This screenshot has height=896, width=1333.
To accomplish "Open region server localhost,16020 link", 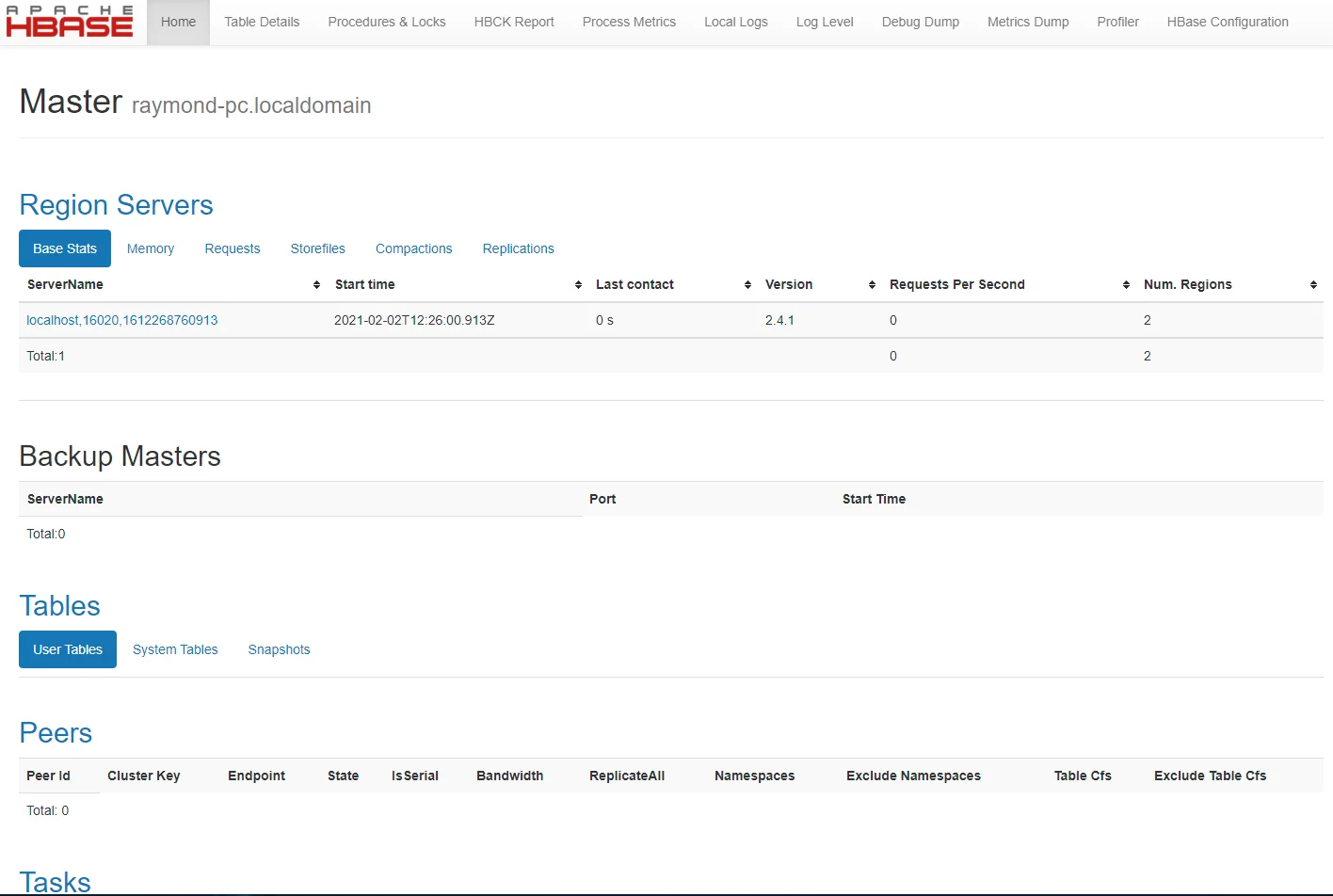I will (122, 320).
